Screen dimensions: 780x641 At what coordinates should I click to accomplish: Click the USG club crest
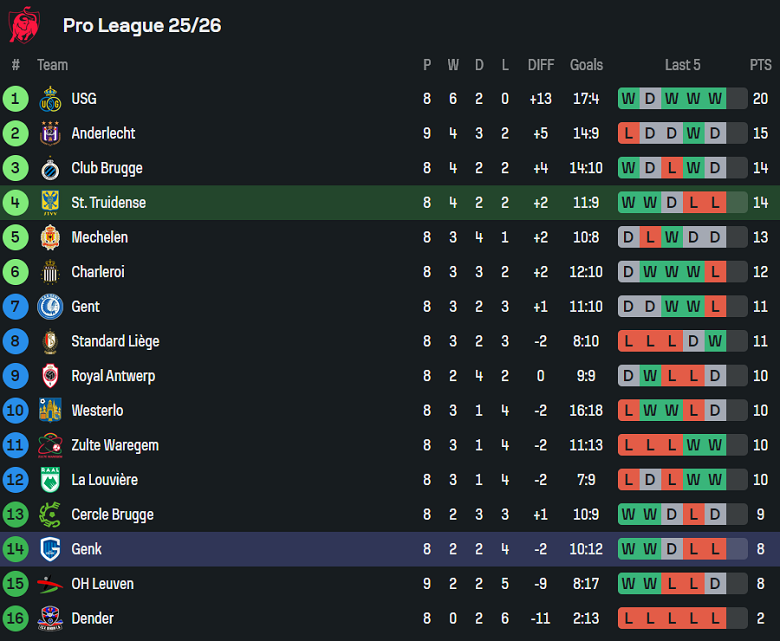pyautogui.click(x=50, y=99)
